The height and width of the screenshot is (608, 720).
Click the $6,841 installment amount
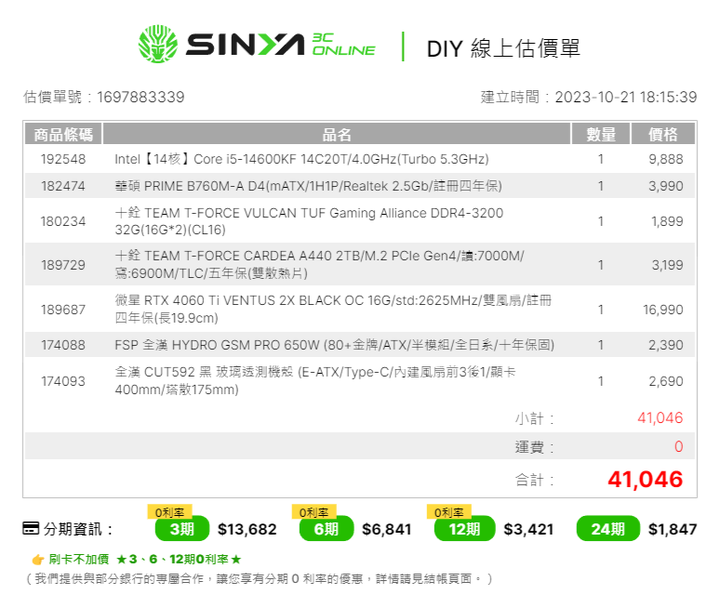click(387, 529)
